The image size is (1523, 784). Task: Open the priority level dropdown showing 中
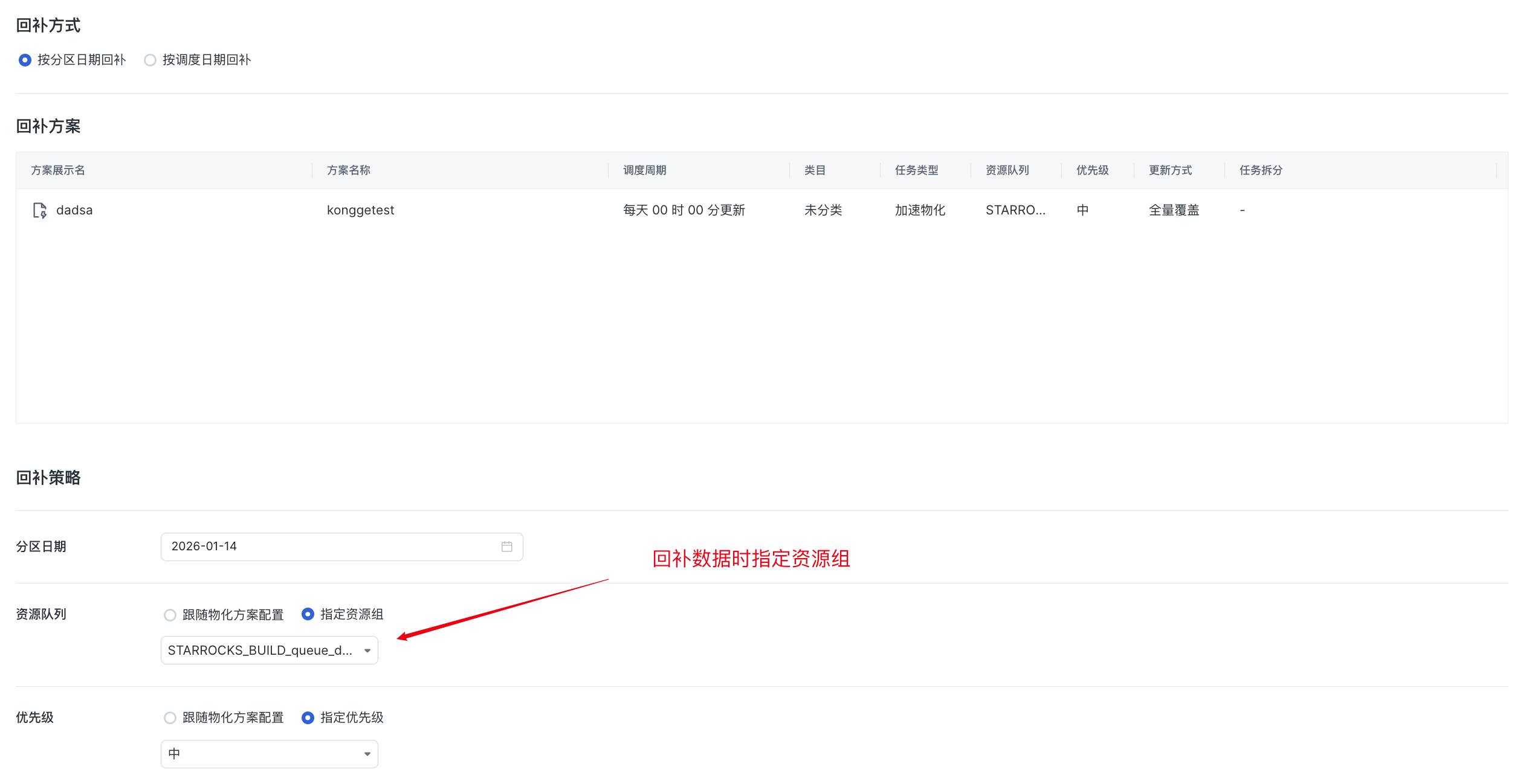click(x=260, y=754)
